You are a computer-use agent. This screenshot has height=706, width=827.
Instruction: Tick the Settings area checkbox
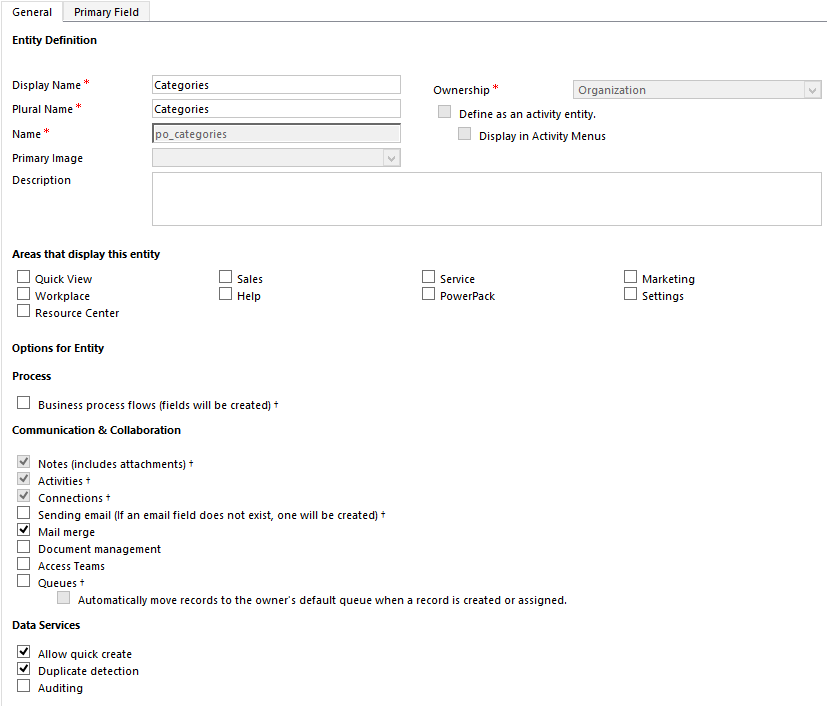[631, 295]
